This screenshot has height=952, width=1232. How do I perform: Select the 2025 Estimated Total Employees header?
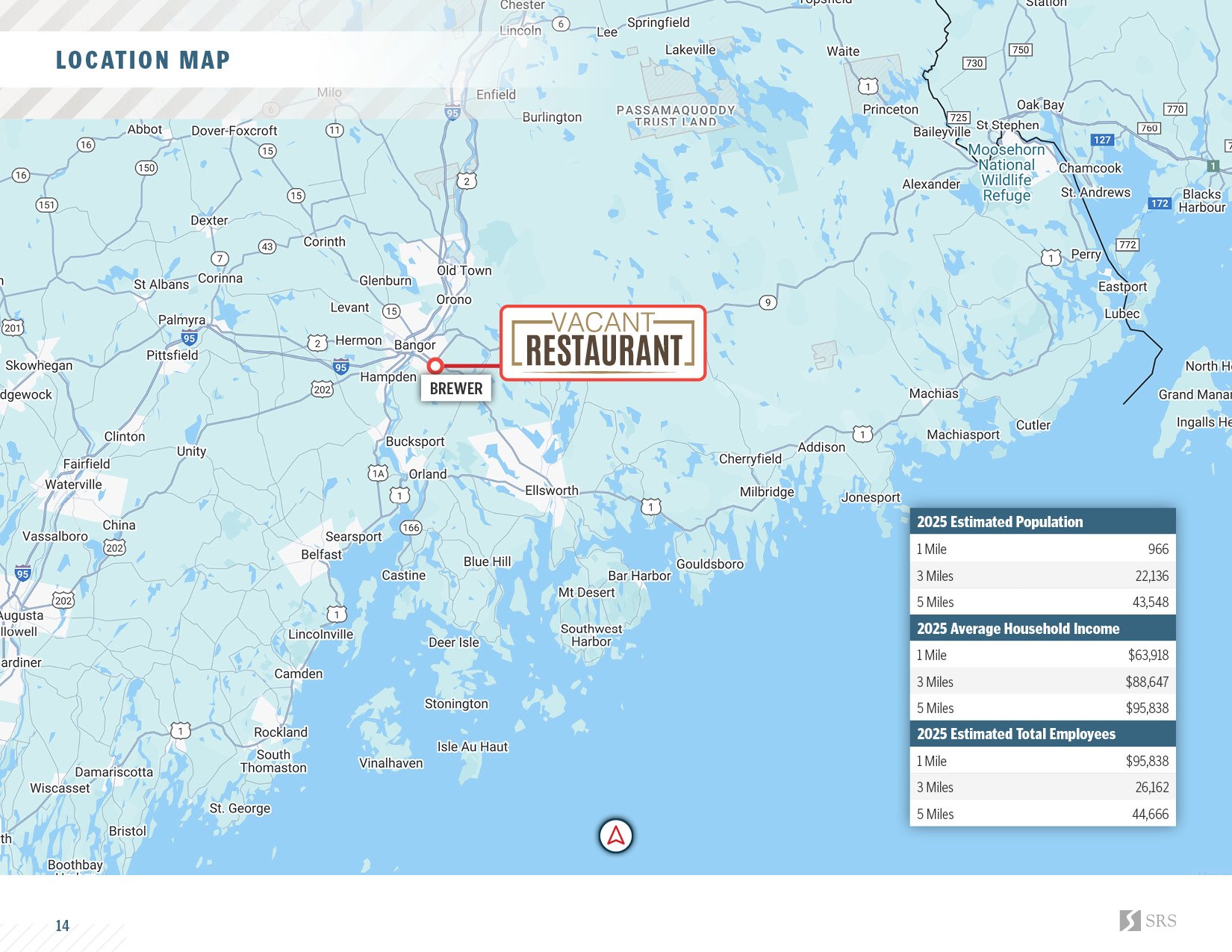1042,734
